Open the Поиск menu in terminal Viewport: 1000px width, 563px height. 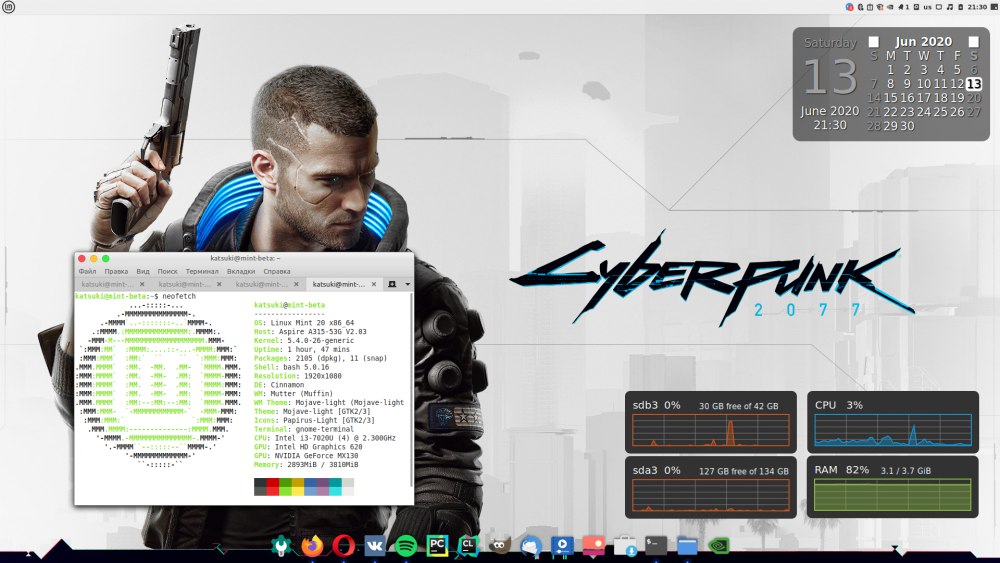pos(167,271)
